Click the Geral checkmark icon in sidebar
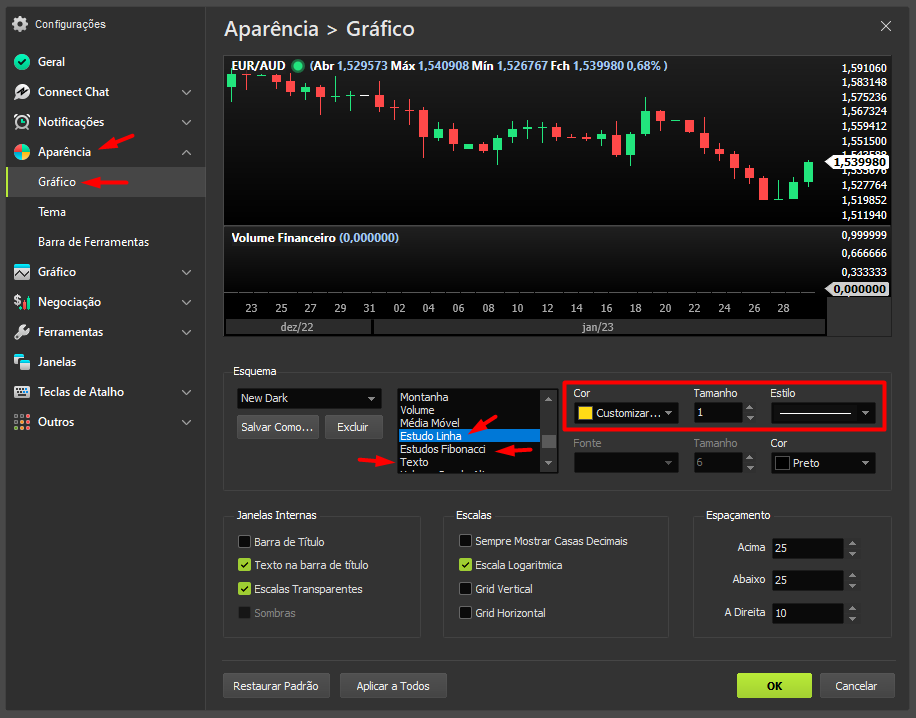The width and height of the screenshot is (916, 718). point(22,62)
